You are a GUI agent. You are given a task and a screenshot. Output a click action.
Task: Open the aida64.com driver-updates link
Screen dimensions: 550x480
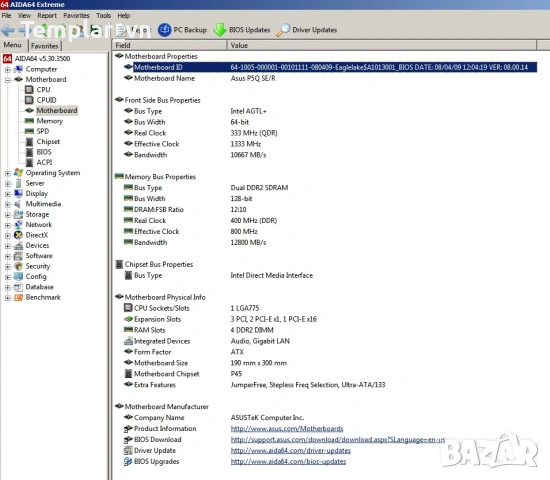pyautogui.click(x=291, y=450)
